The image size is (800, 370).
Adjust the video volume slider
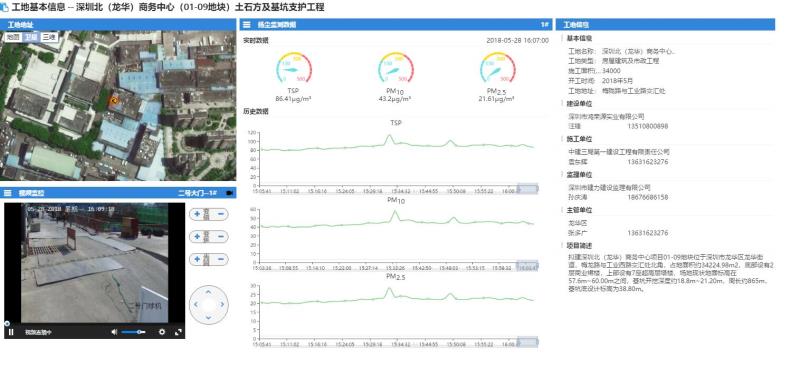point(133,332)
